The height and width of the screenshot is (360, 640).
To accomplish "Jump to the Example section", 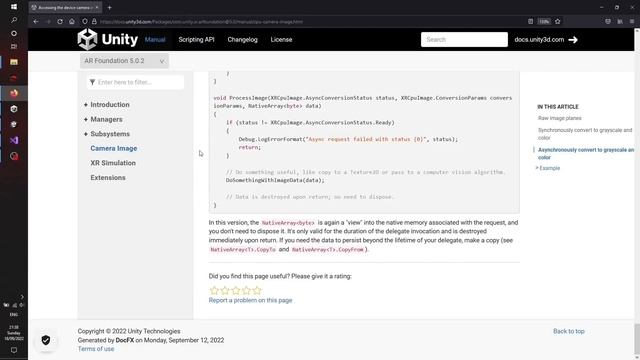I will point(549,168).
